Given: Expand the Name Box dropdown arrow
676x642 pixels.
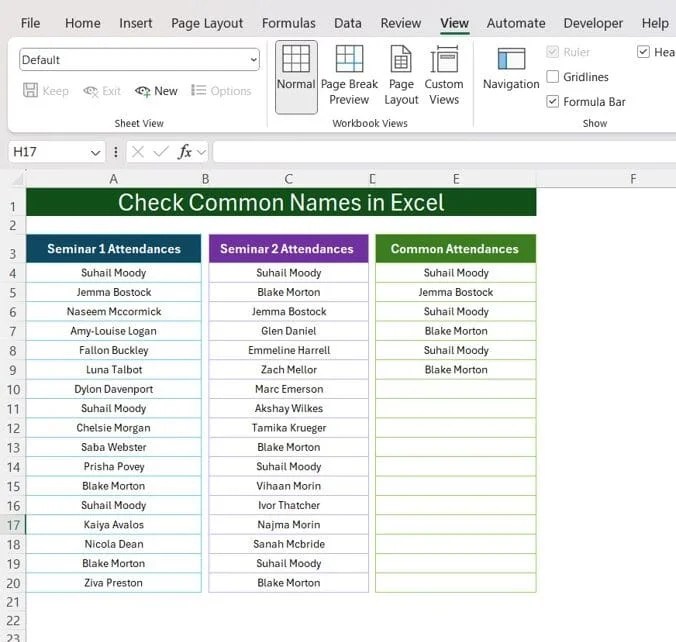Looking at the screenshot, I should point(95,153).
